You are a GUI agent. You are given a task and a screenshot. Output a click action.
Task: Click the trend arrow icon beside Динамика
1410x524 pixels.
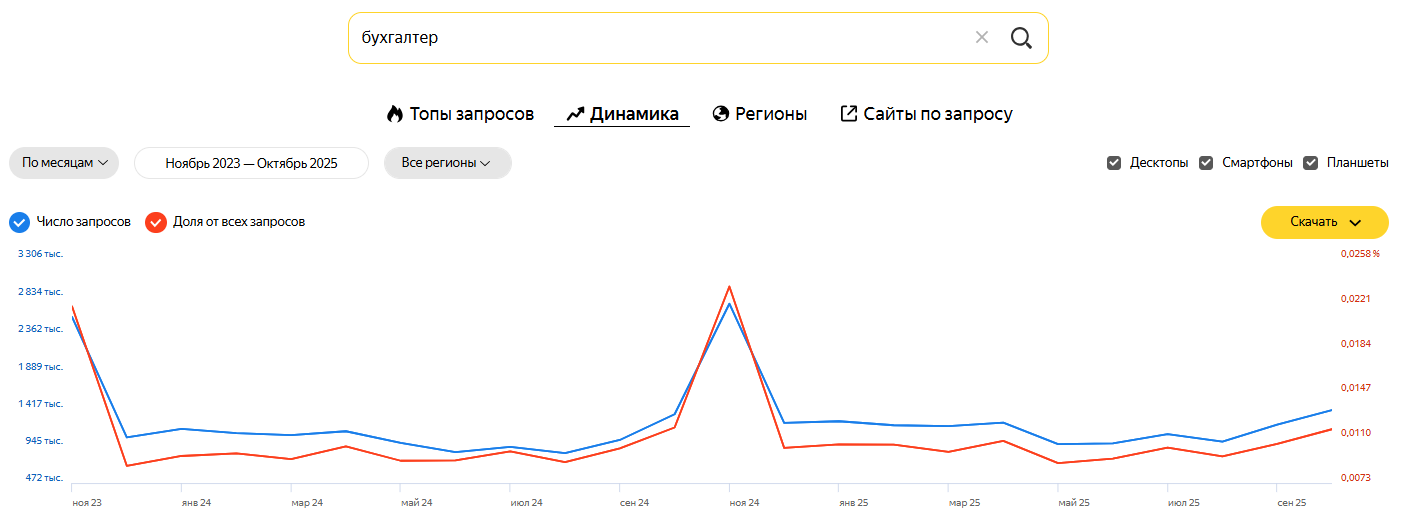click(575, 114)
